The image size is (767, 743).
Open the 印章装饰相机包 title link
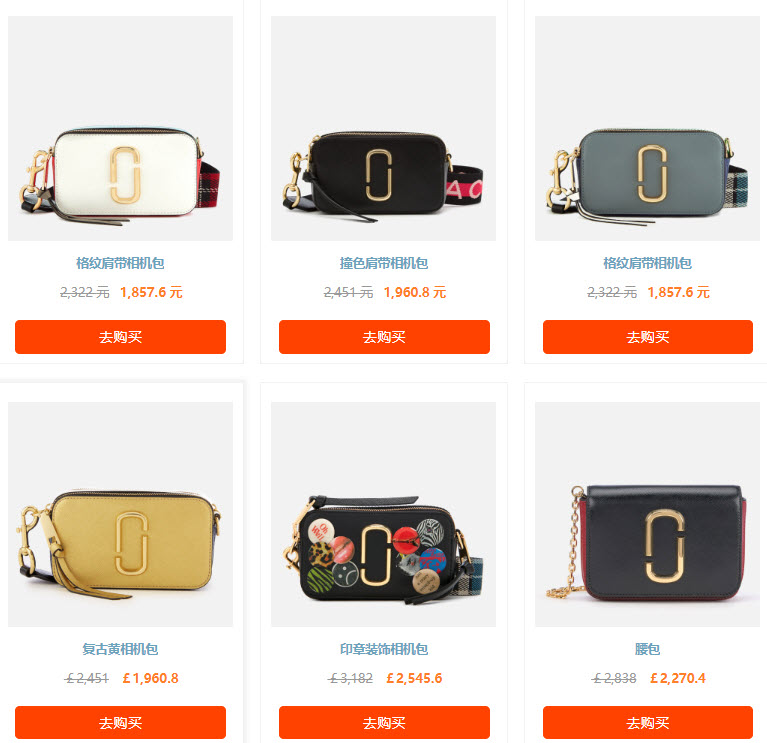pos(384,649)
